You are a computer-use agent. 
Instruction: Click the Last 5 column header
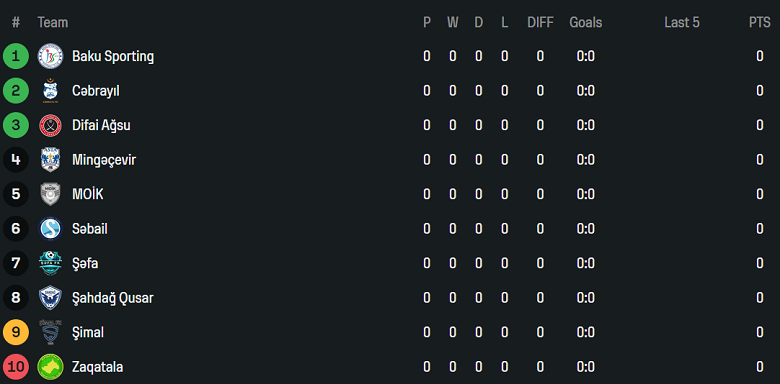coord(682,22)
